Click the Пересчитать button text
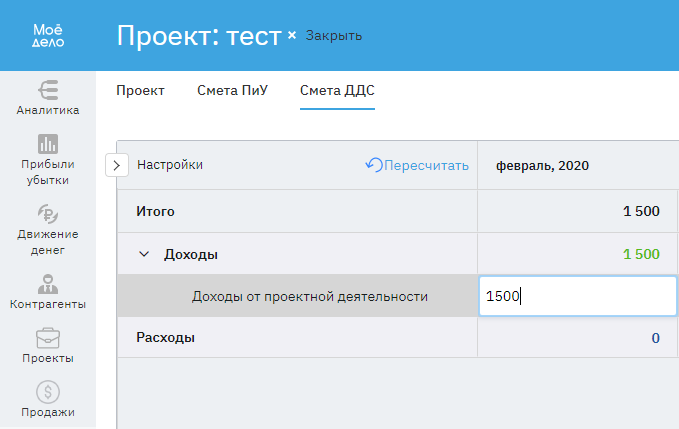Viewport: 679px width, 429px height. (x=427, y=165)
